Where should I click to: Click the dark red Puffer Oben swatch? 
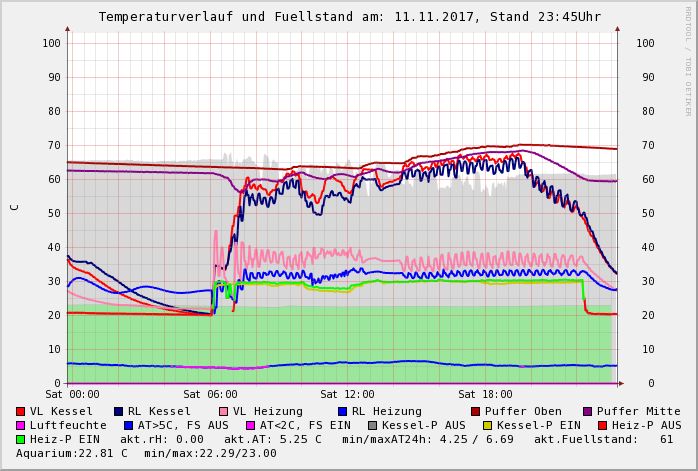click(x=476, y=411)
